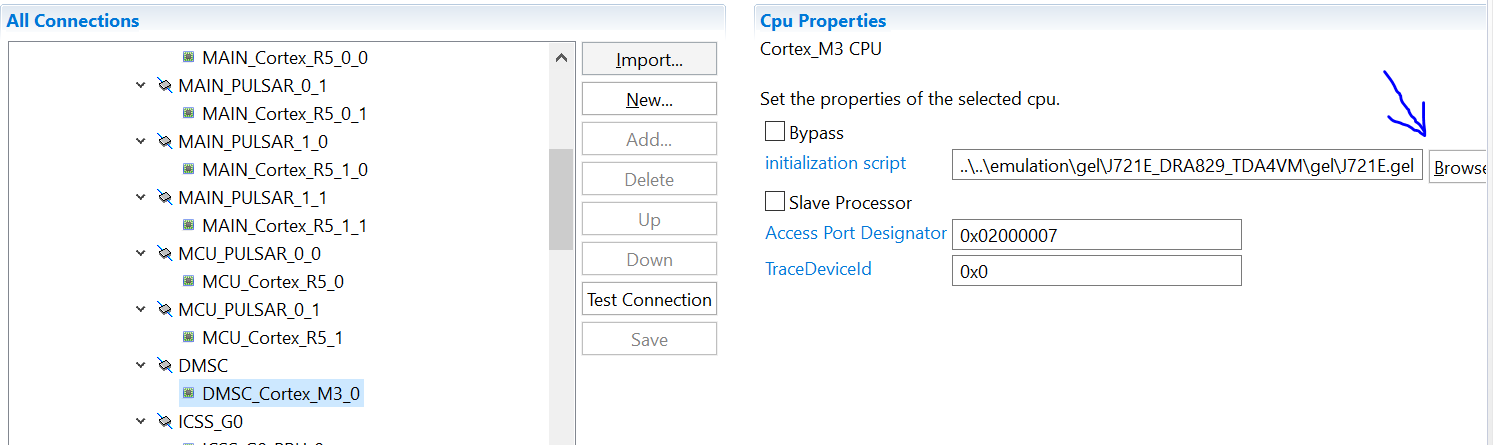Image resolution: width=1493 pixels, height=445 pixels.
Task: Click the connection icon beside ICSS_G0
Action: (x=164, y=422)
